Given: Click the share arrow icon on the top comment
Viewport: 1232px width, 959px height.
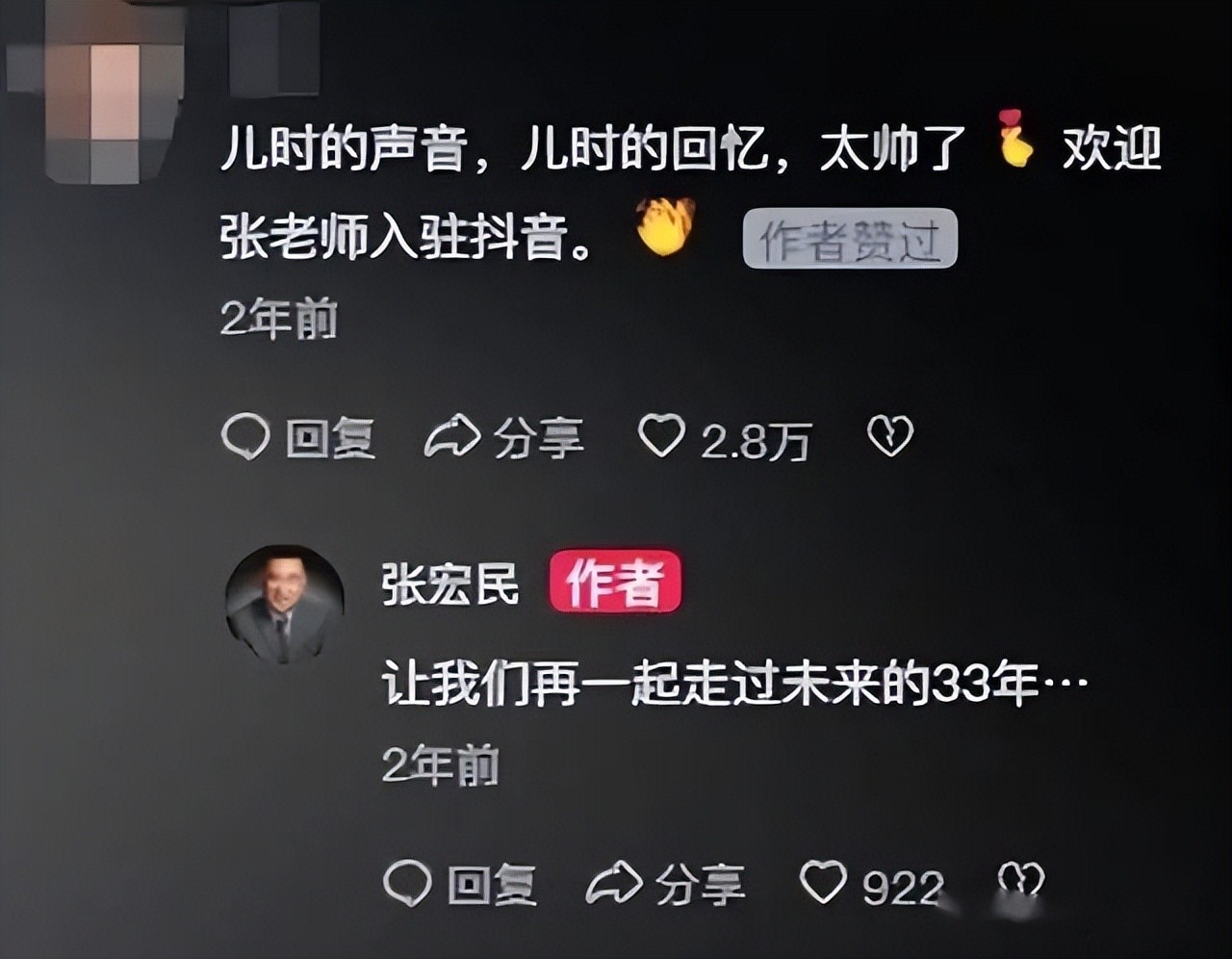Looking at the screenshot, I should pos(452,436).
